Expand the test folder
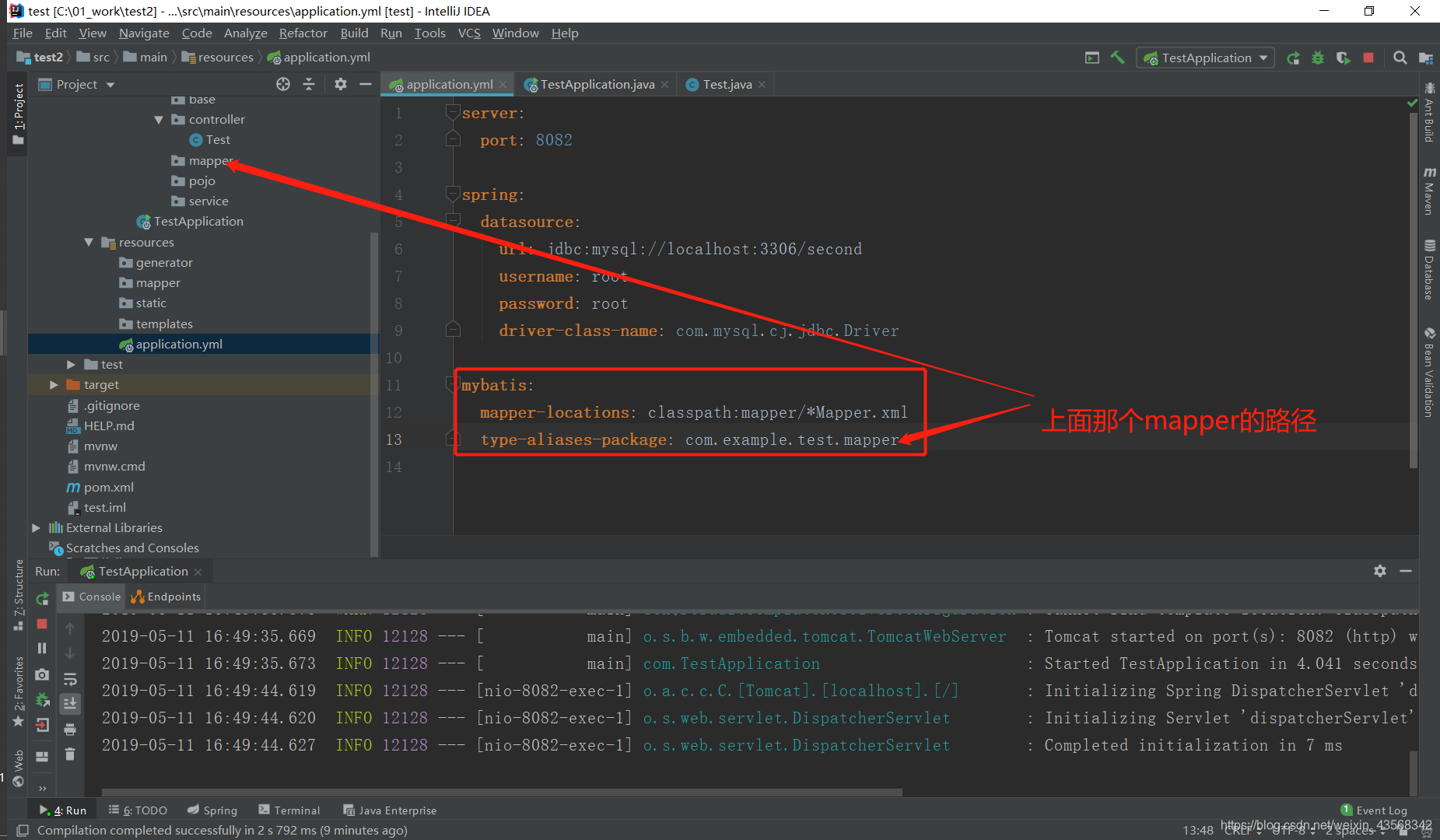 pos(71,365)
